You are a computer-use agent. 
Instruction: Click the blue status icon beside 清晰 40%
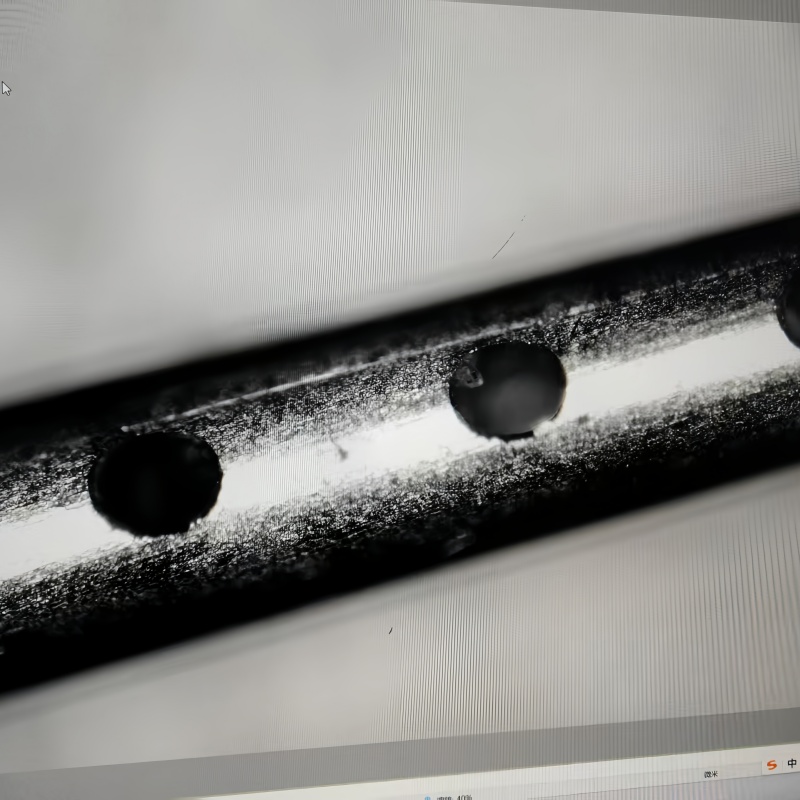click(x=426, y=796)
